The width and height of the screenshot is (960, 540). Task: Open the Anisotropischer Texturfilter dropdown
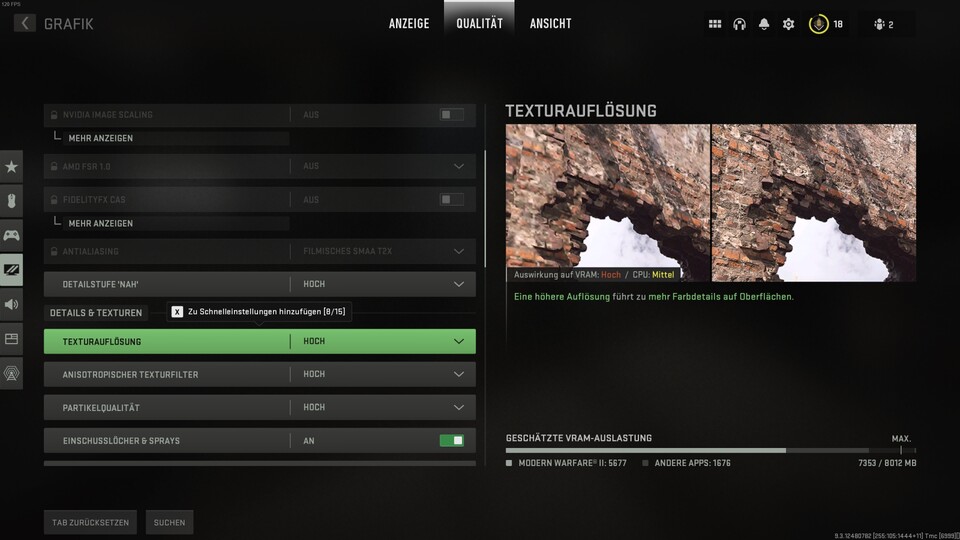click(x=459, y=374)
